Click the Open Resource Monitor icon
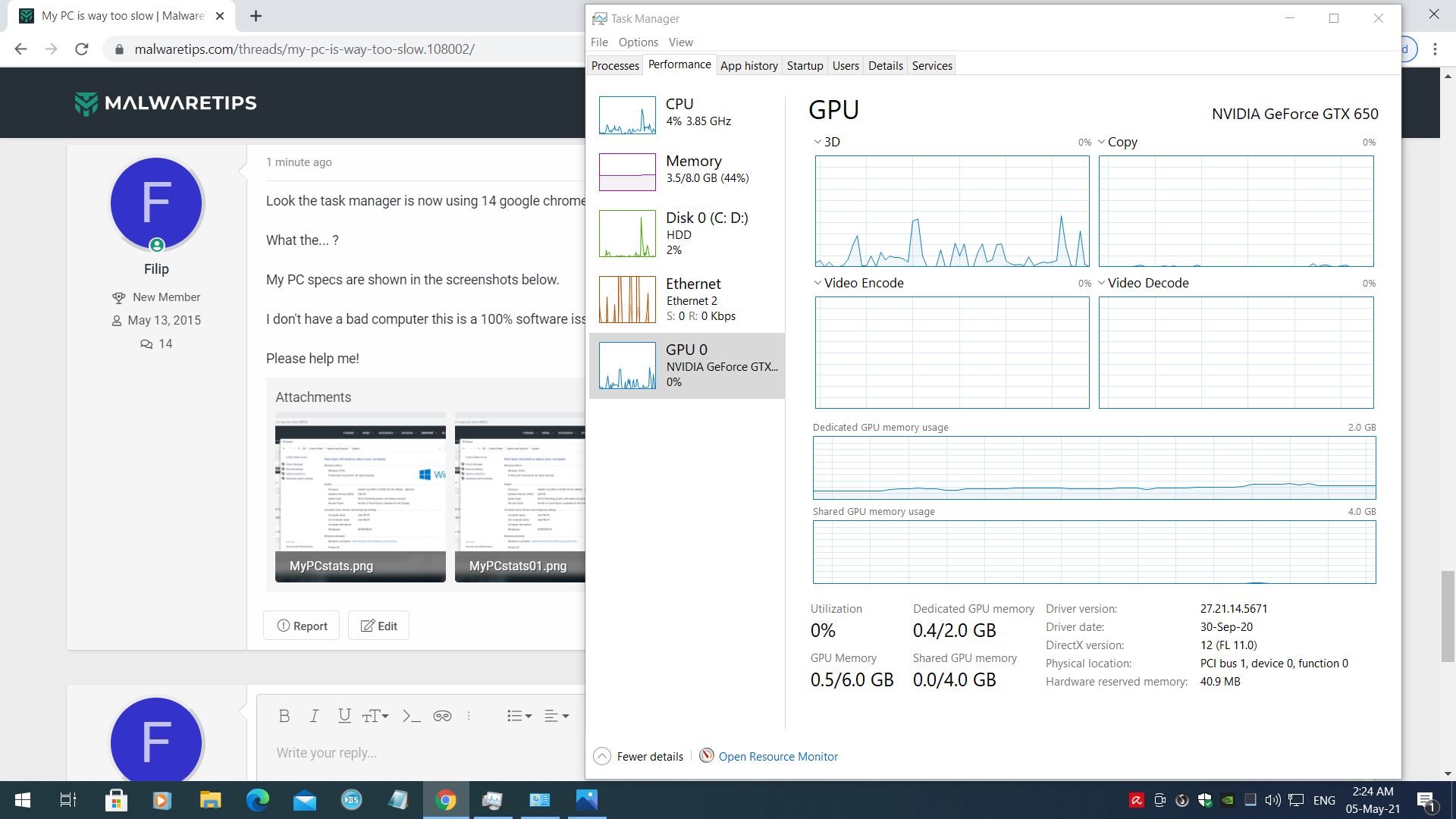Viewport: 1456px width, 819px height. (706, 756)
